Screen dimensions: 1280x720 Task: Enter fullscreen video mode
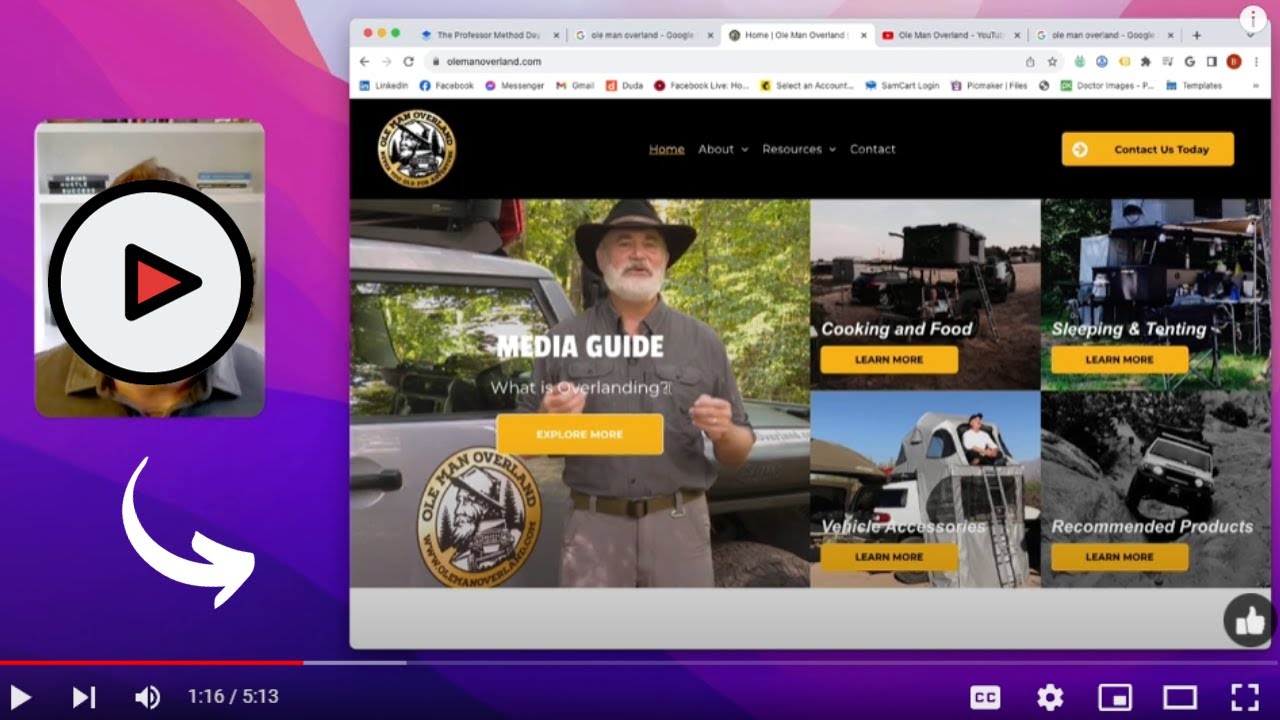click(1244, 697)
